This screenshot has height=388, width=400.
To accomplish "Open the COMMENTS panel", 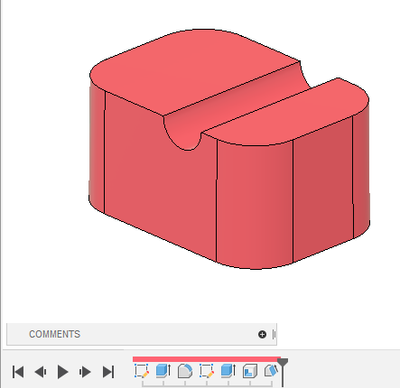I will (55, 334).
